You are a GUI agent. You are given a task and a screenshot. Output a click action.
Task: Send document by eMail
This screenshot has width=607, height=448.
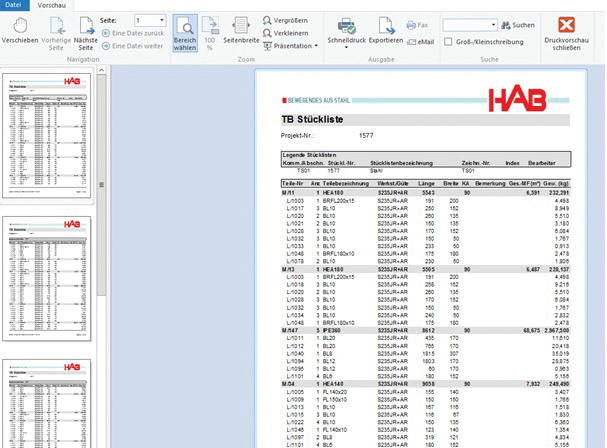420,42
